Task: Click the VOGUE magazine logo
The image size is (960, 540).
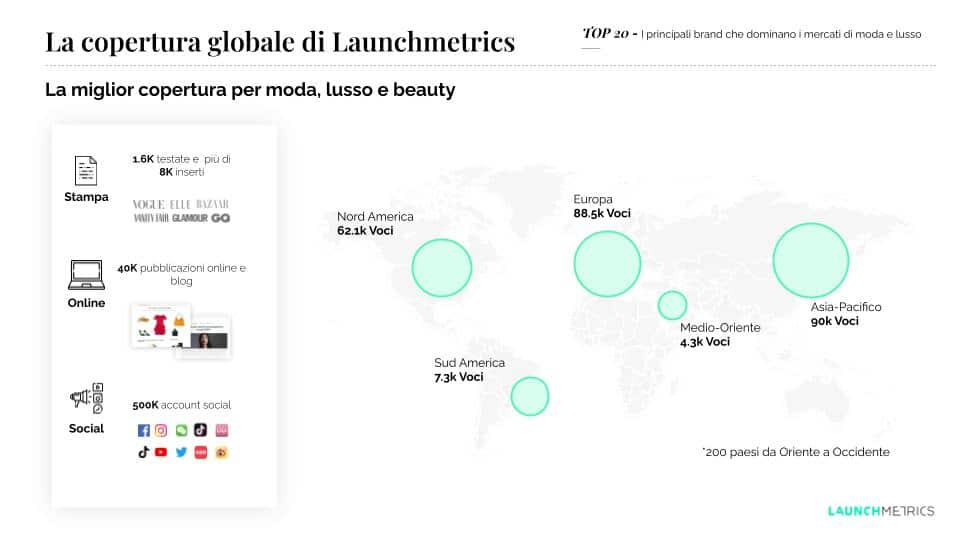Action: click(147, 204)
